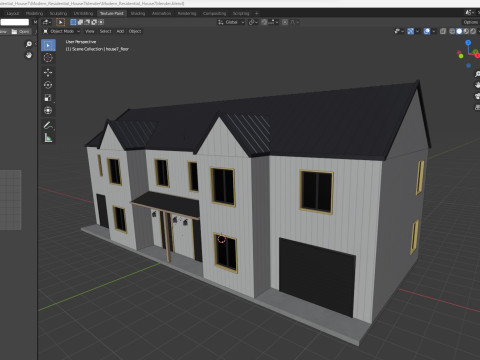
Task: Click the image editor zoom icon
Action: [x=29, y=44]
